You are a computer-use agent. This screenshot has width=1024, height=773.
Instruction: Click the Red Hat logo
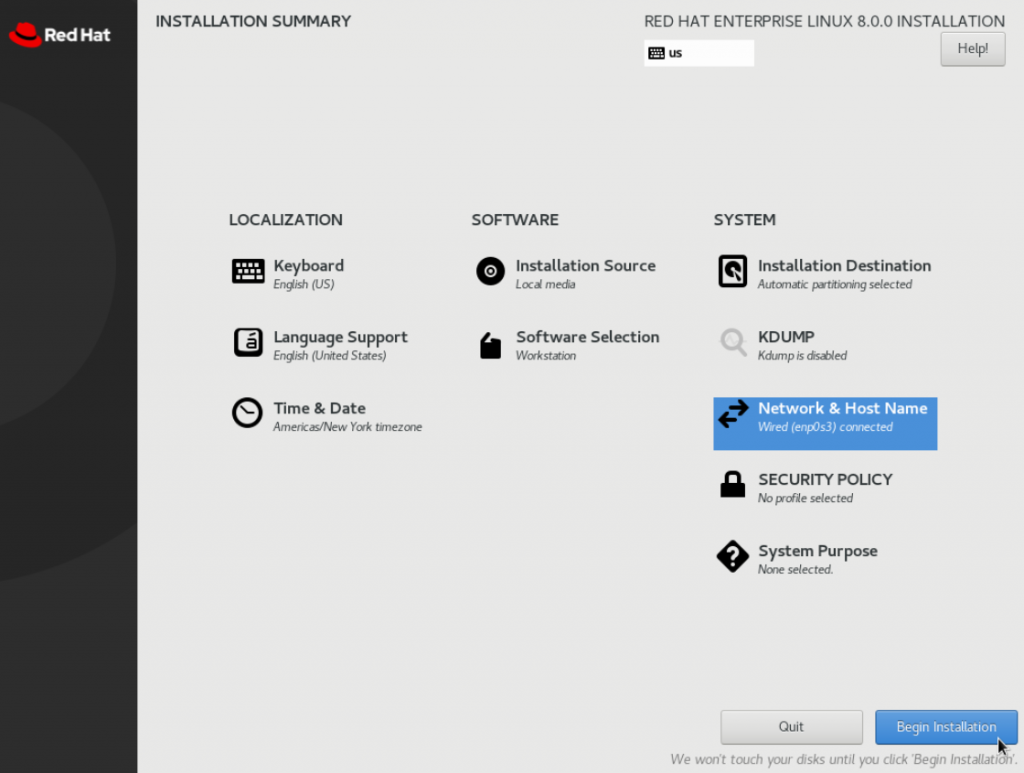[60, 35]
